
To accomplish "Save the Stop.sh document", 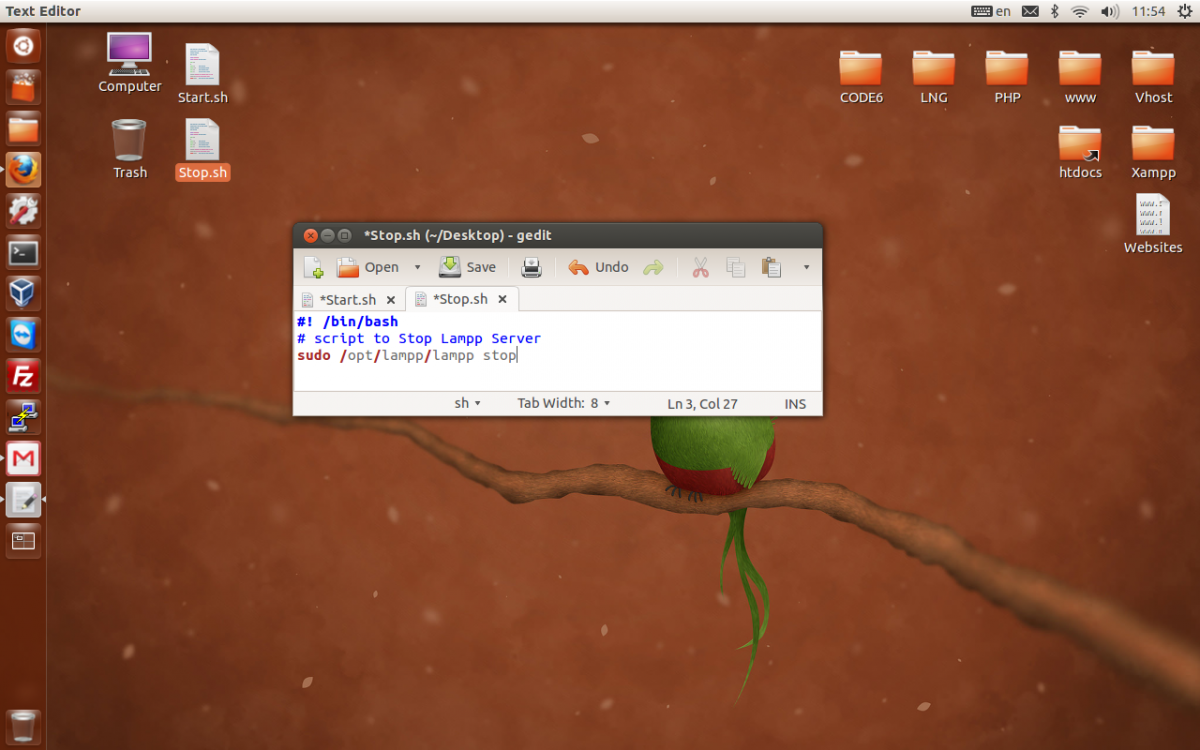I will (x=468, y=267).
